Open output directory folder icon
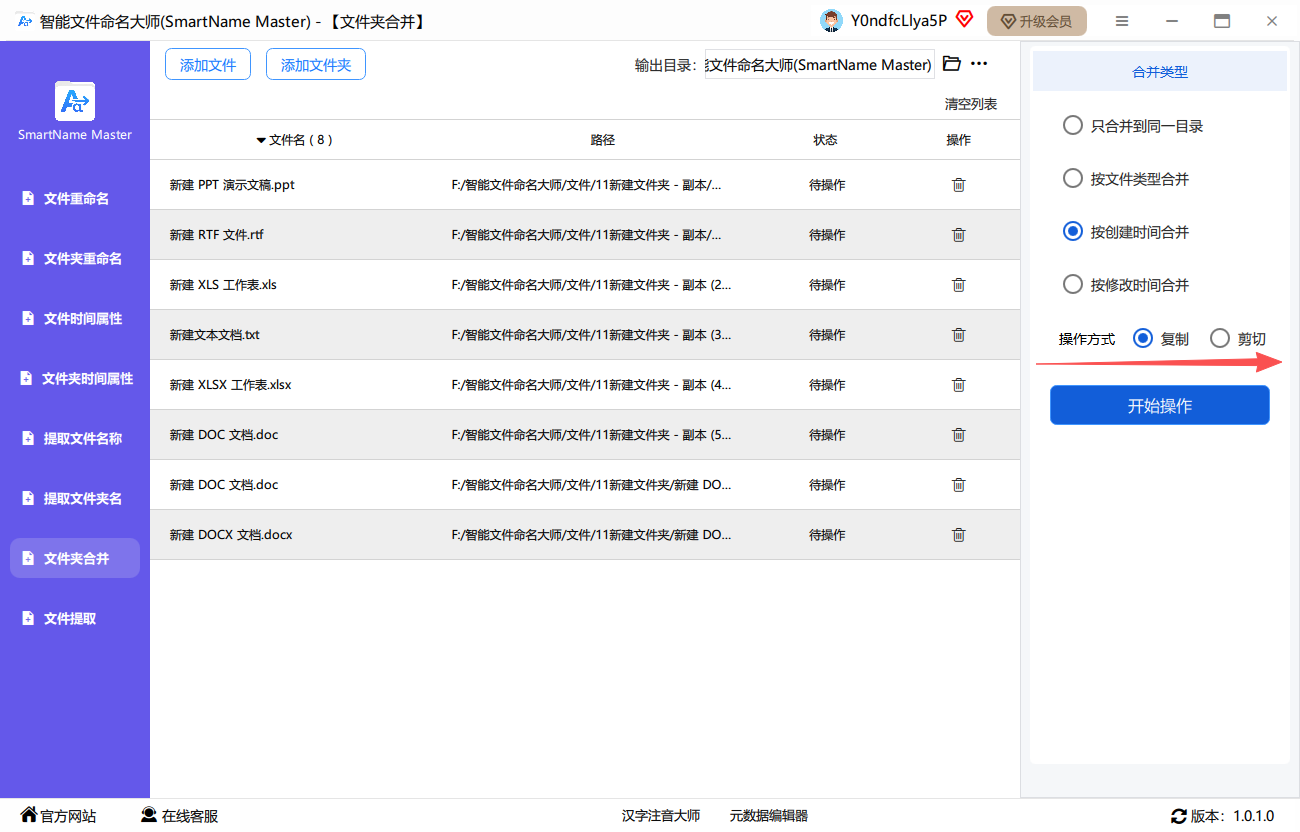The width and height of the screenshot is (1300, 832). 952,64
